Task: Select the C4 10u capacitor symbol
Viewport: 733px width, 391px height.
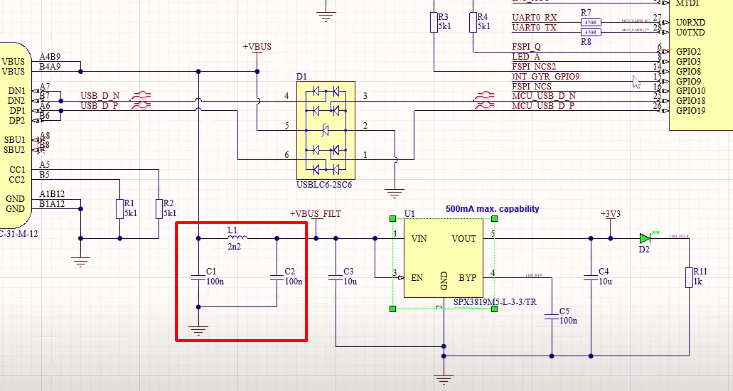Action: [591, 278]
